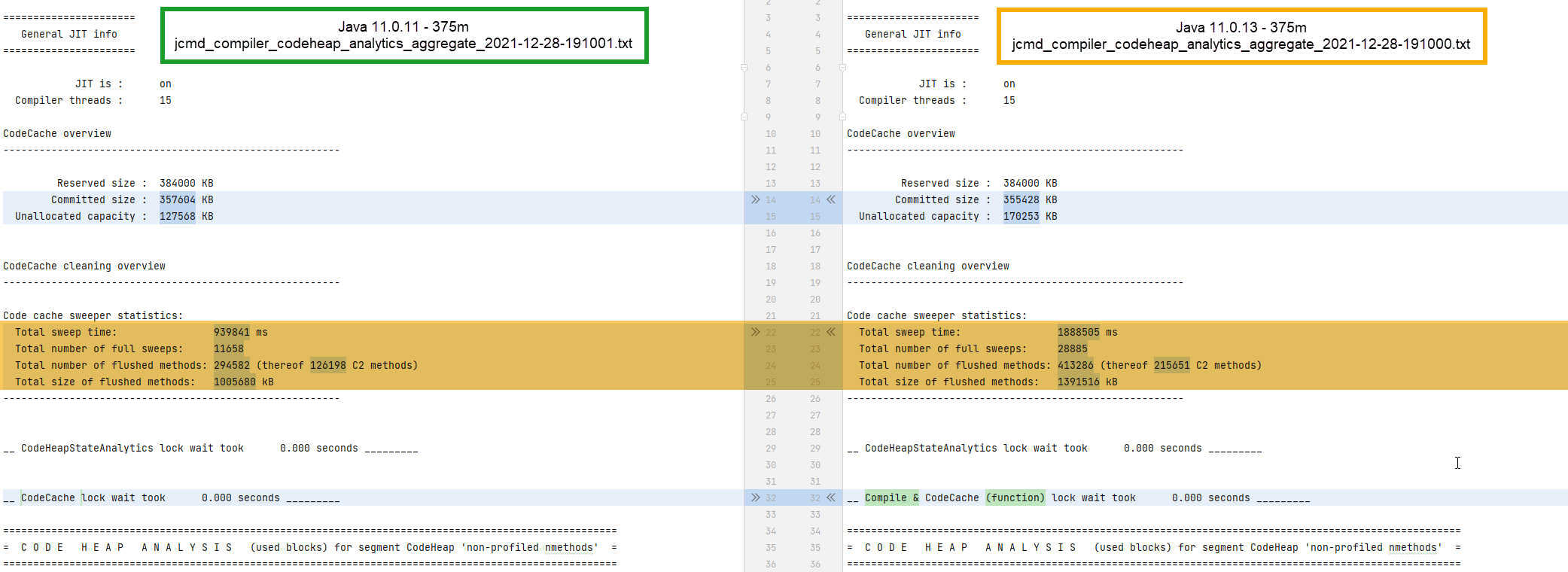
Task: Click 'CodeHeapStateAnalytics lock wait took' on left
Action: (x=132, y=448)
